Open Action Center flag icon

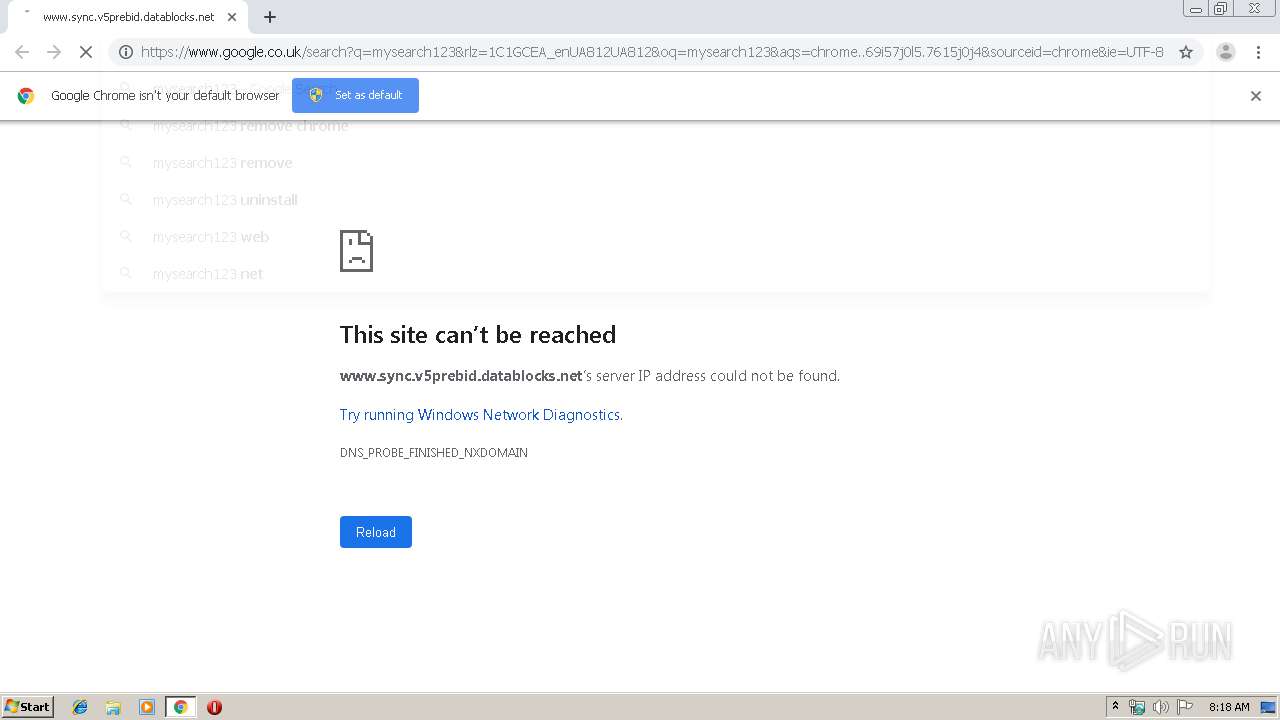point(1185,707)
